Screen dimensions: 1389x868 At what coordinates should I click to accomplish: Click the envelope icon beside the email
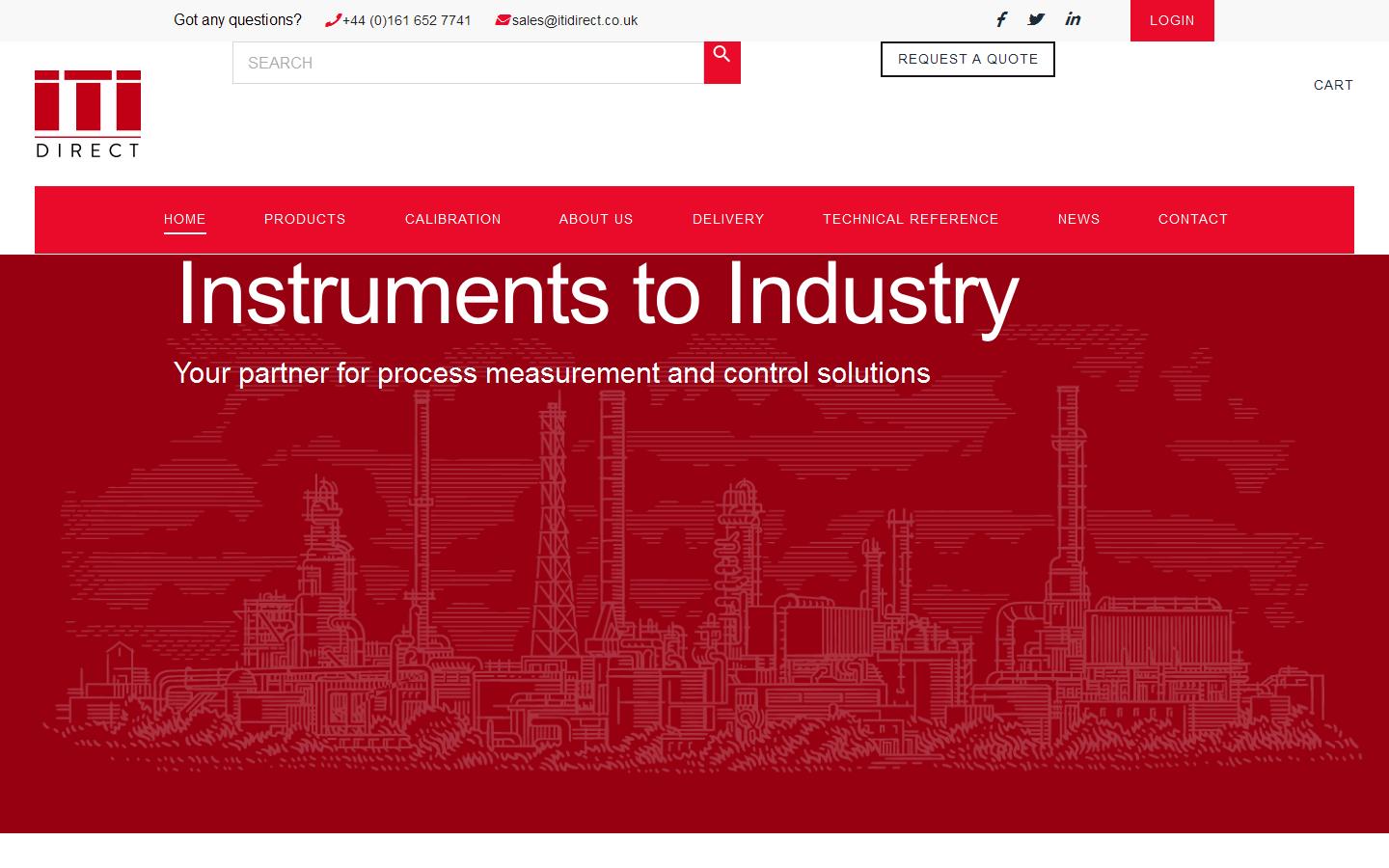(503, 19)
